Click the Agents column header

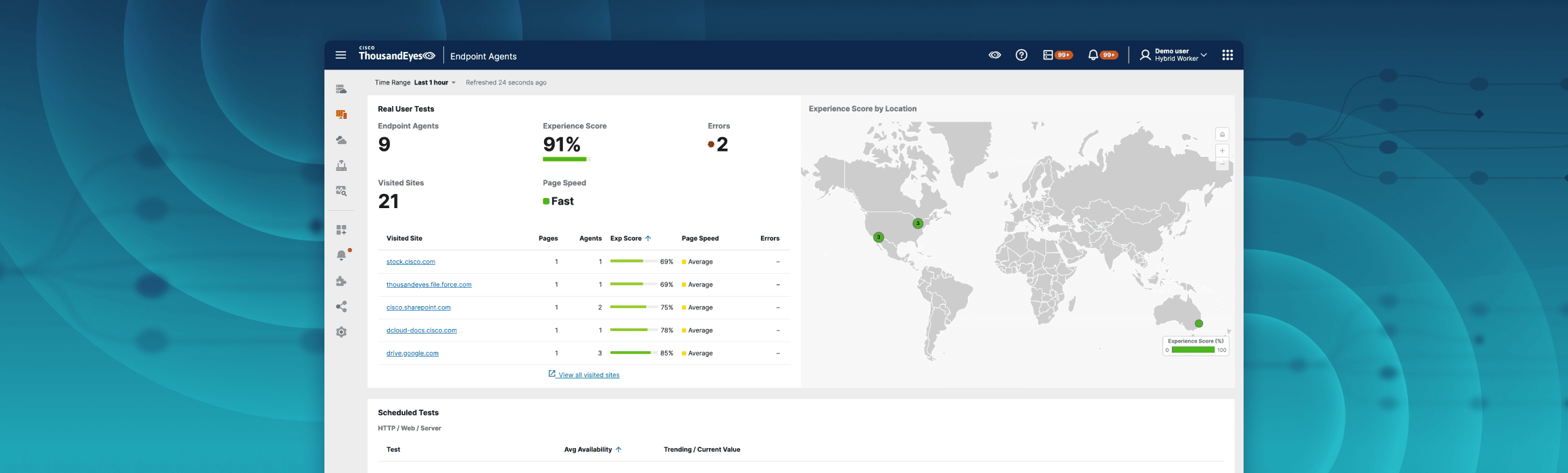(x=591, y=239)
